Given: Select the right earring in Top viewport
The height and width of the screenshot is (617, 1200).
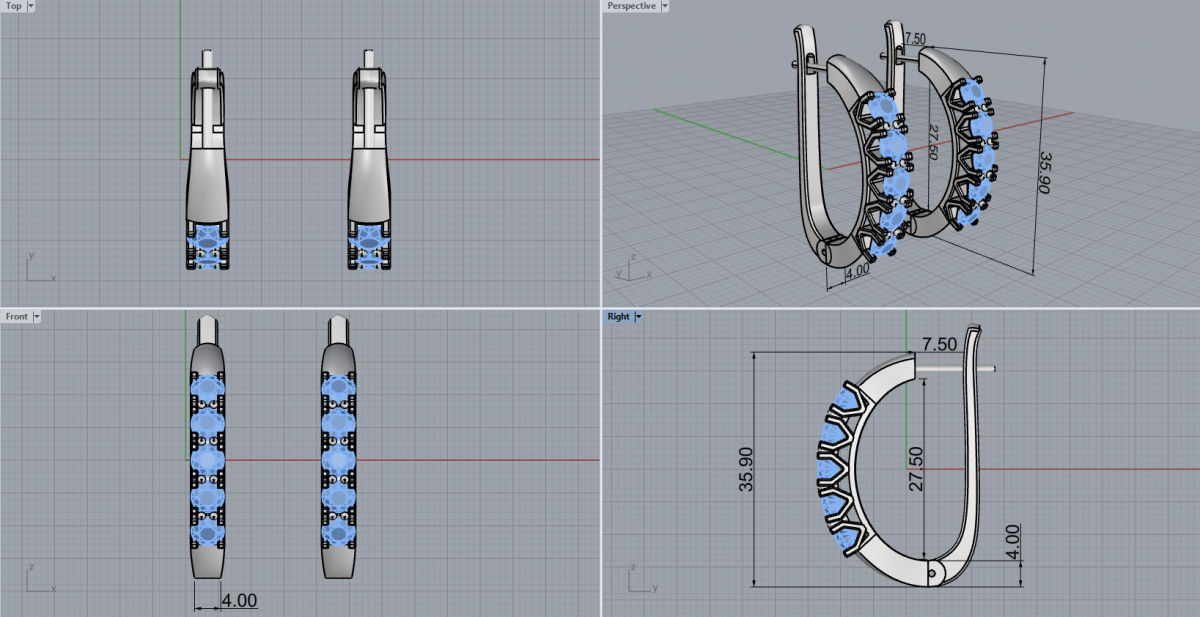Looking at the screenshot, I should pos(369,160).
